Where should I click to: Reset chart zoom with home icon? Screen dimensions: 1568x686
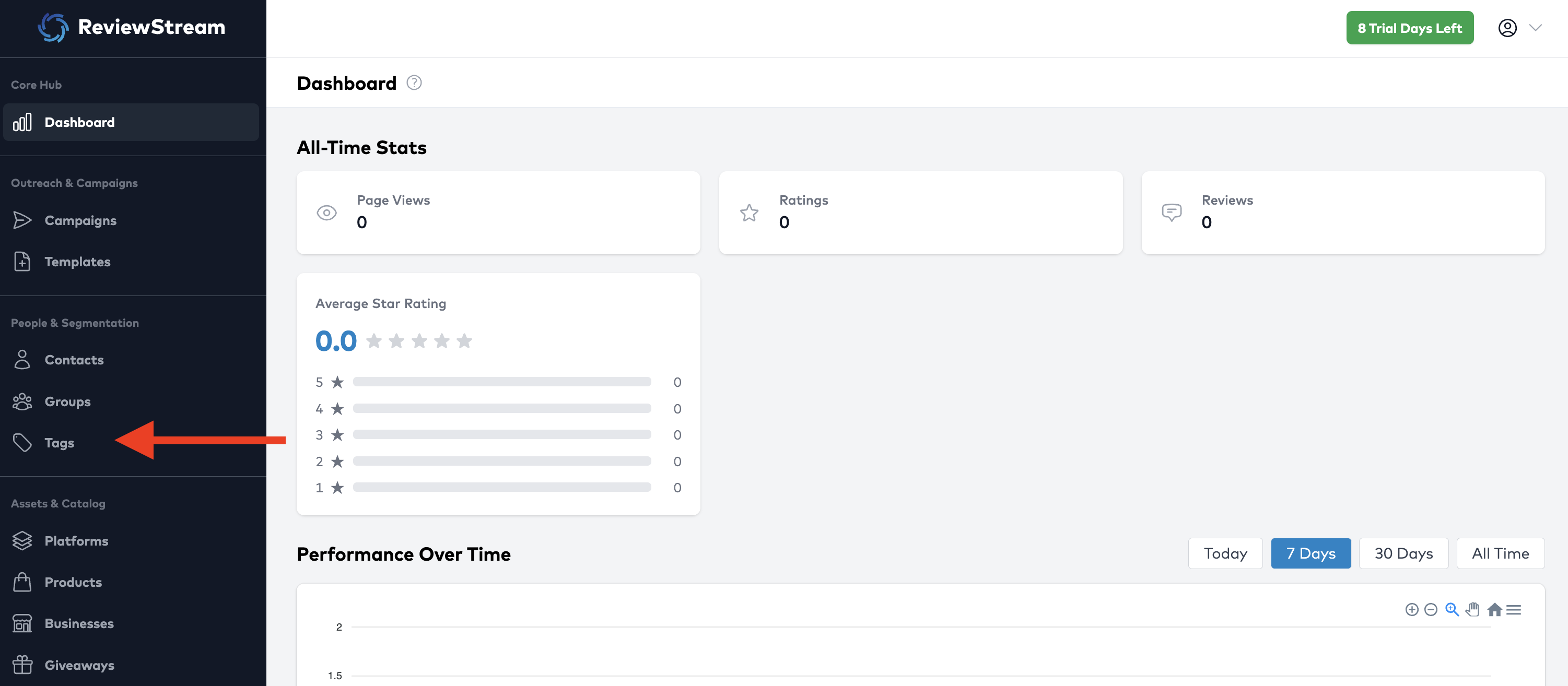tap(1494, 609)
